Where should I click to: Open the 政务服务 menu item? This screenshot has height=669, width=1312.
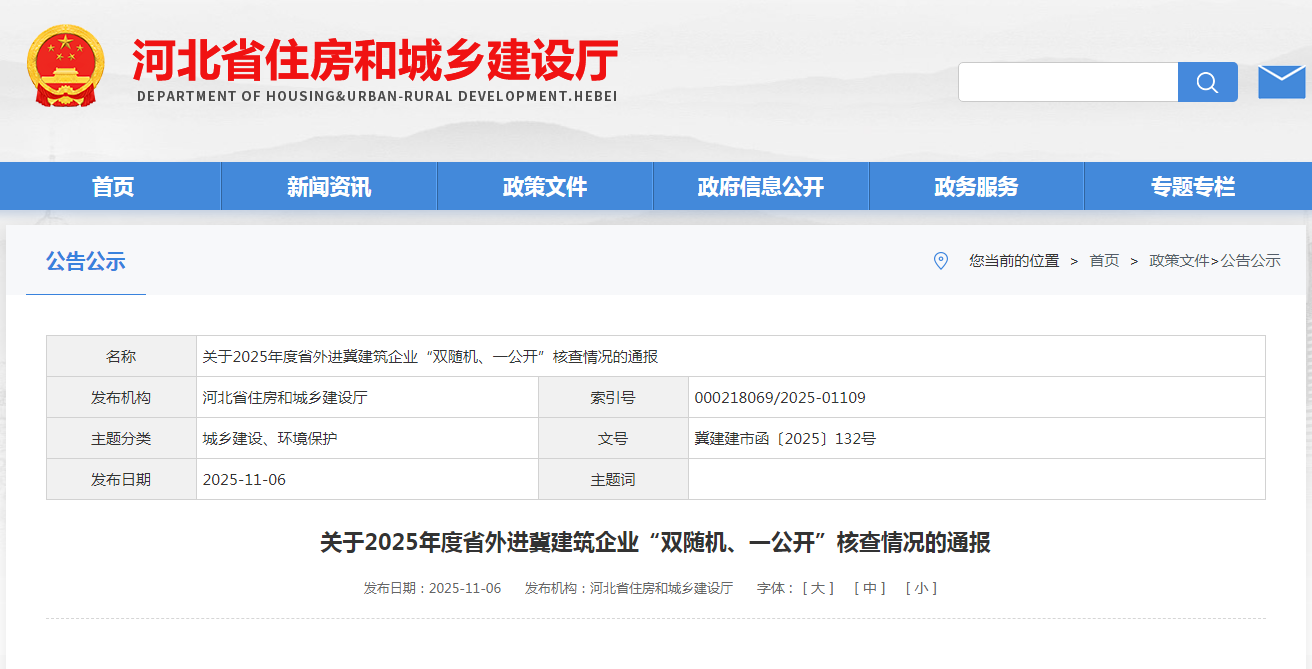976,187
